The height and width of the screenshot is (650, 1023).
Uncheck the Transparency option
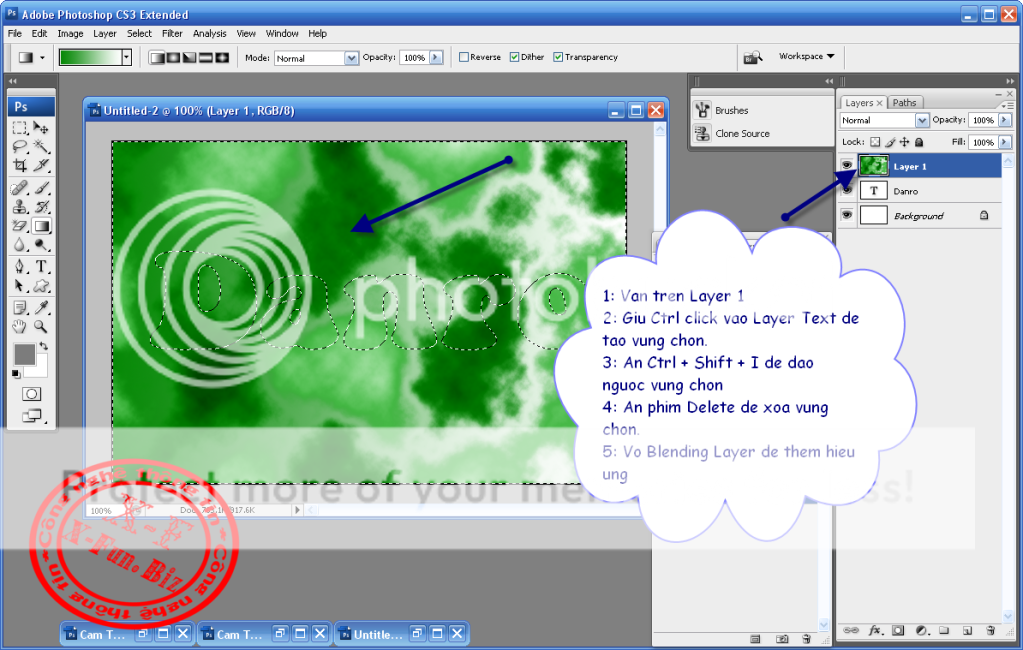tap(558, 57)
